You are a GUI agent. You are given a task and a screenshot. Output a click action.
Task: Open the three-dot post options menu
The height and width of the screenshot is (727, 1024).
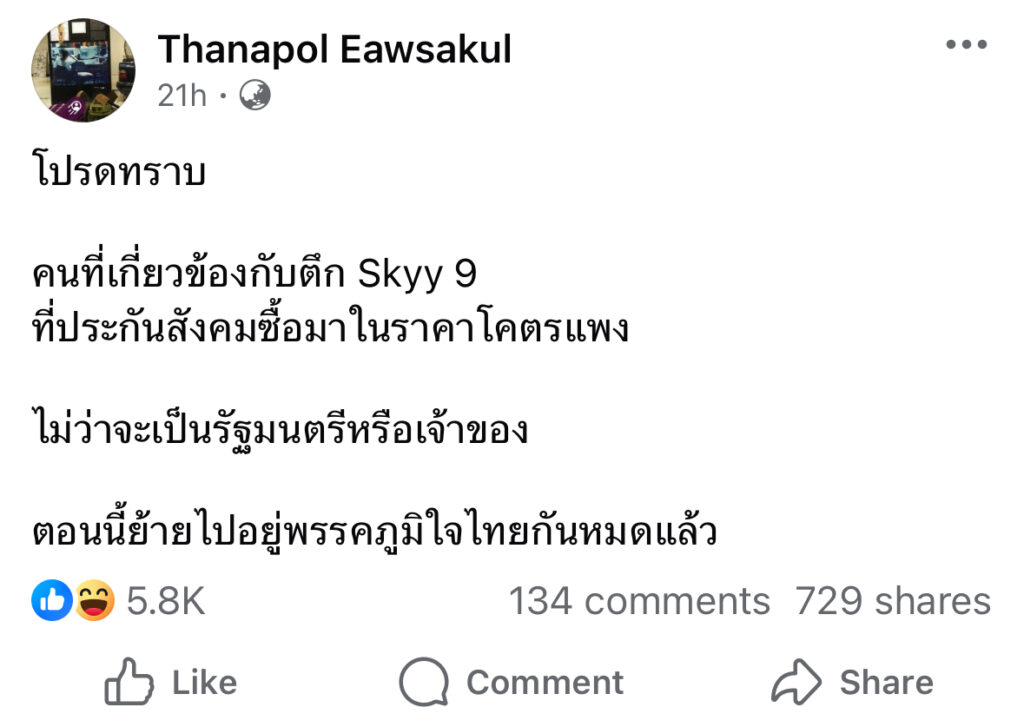[966, 46]
